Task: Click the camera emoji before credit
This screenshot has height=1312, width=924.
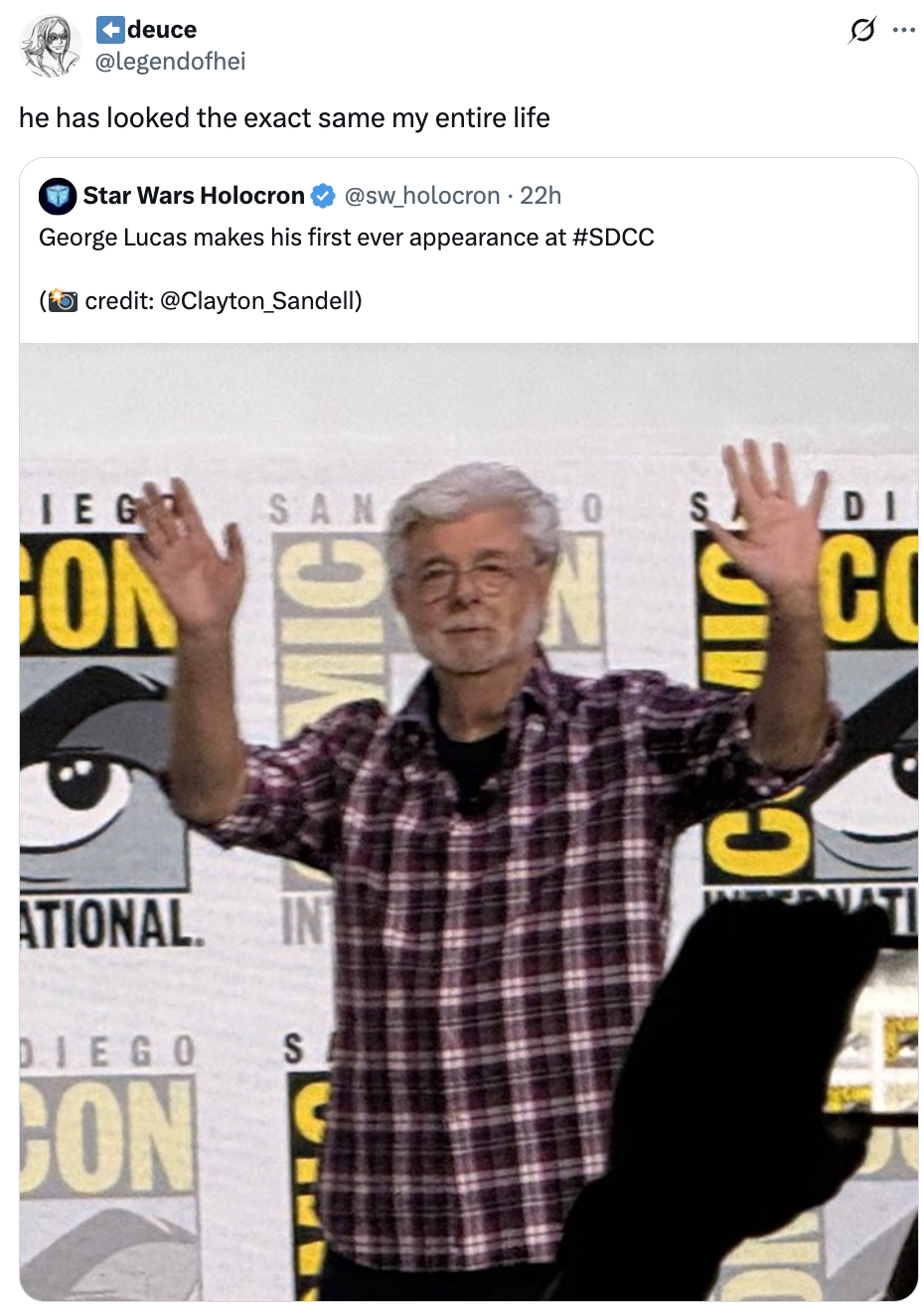Action: 63,300
